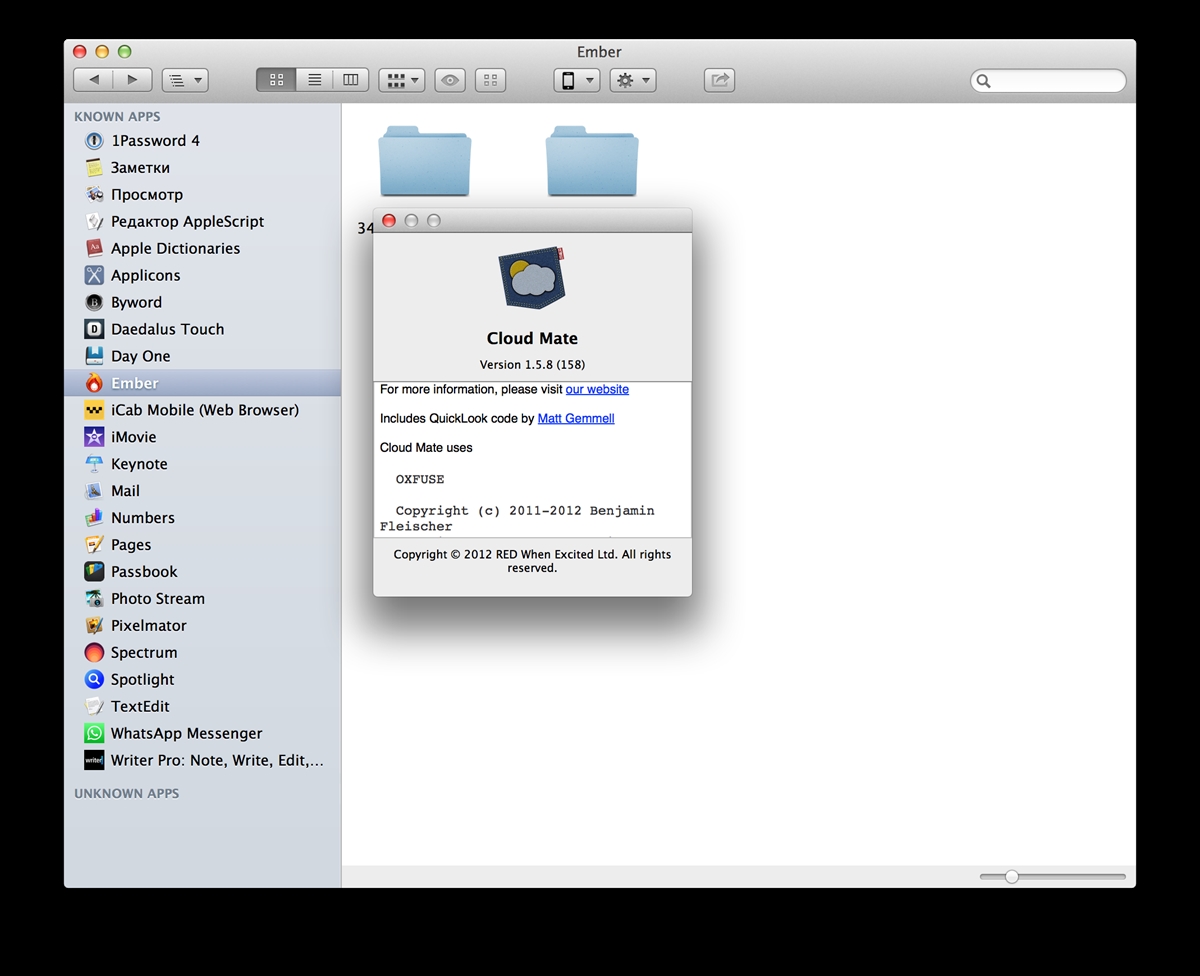Click the Quick Look eye icon
The image size is (1200, 976).
click(450, 80)
